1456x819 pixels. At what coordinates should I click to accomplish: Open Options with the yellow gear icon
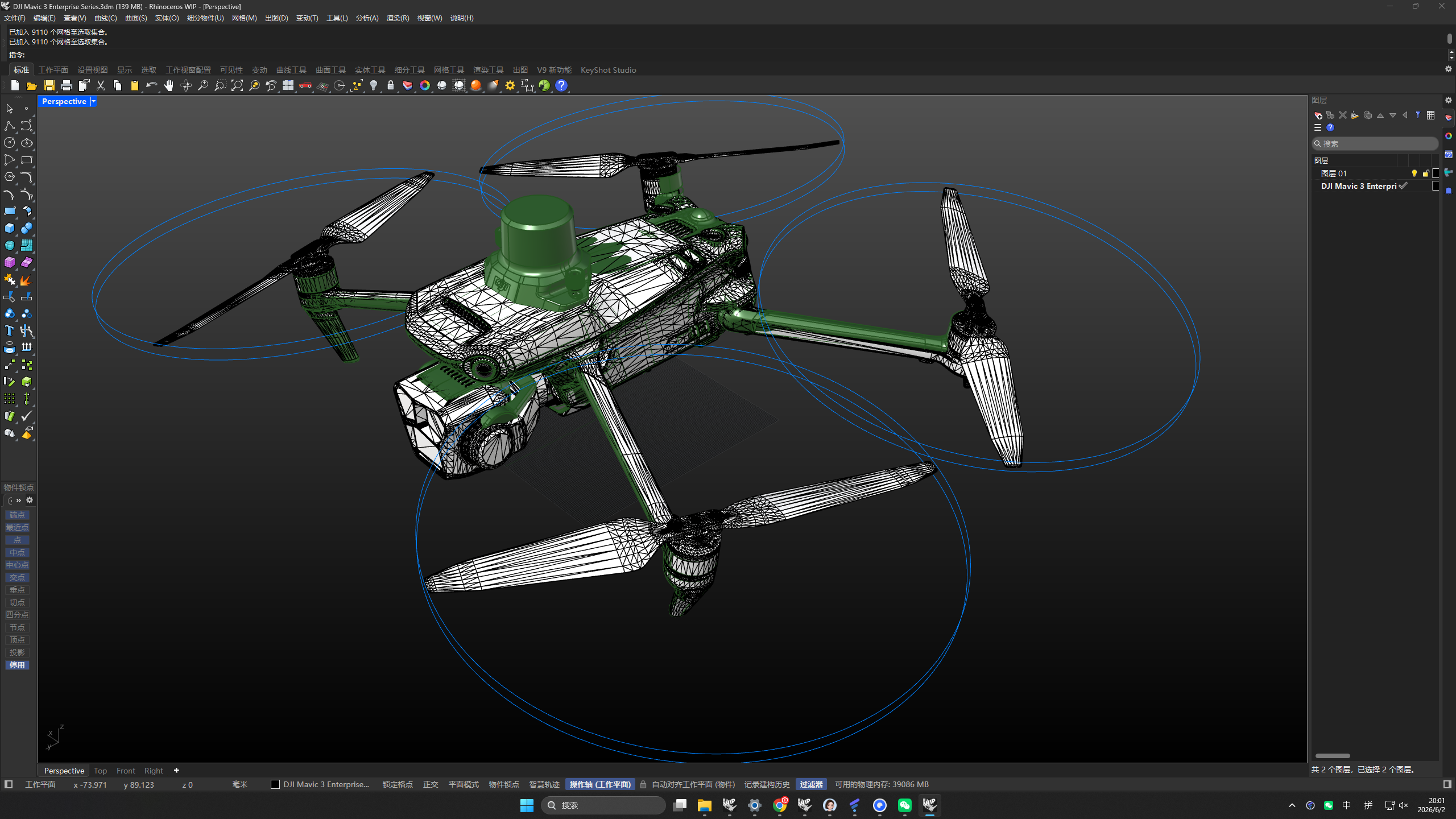[510, 85]
